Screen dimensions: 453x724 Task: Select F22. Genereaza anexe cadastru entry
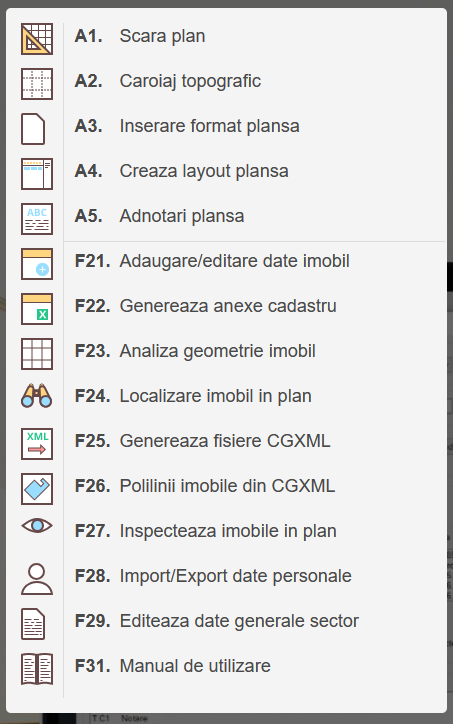255,306
